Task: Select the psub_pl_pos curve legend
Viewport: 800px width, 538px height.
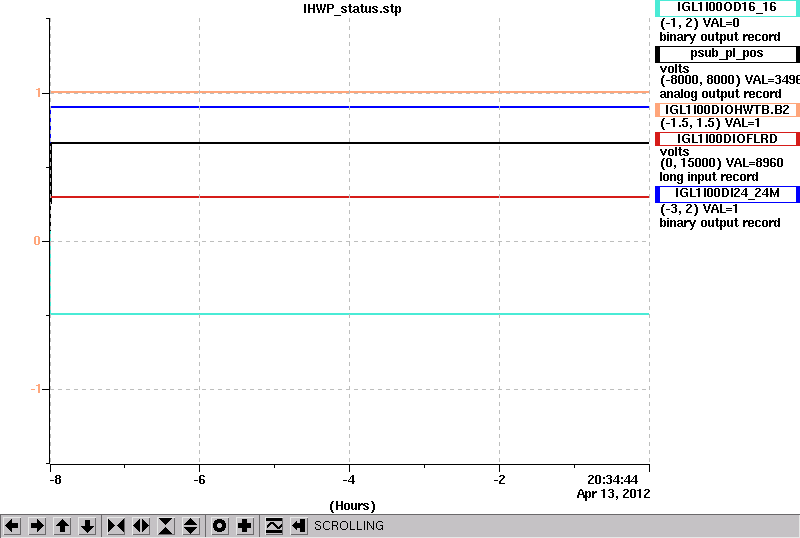Action: click(x=727, y=54)
